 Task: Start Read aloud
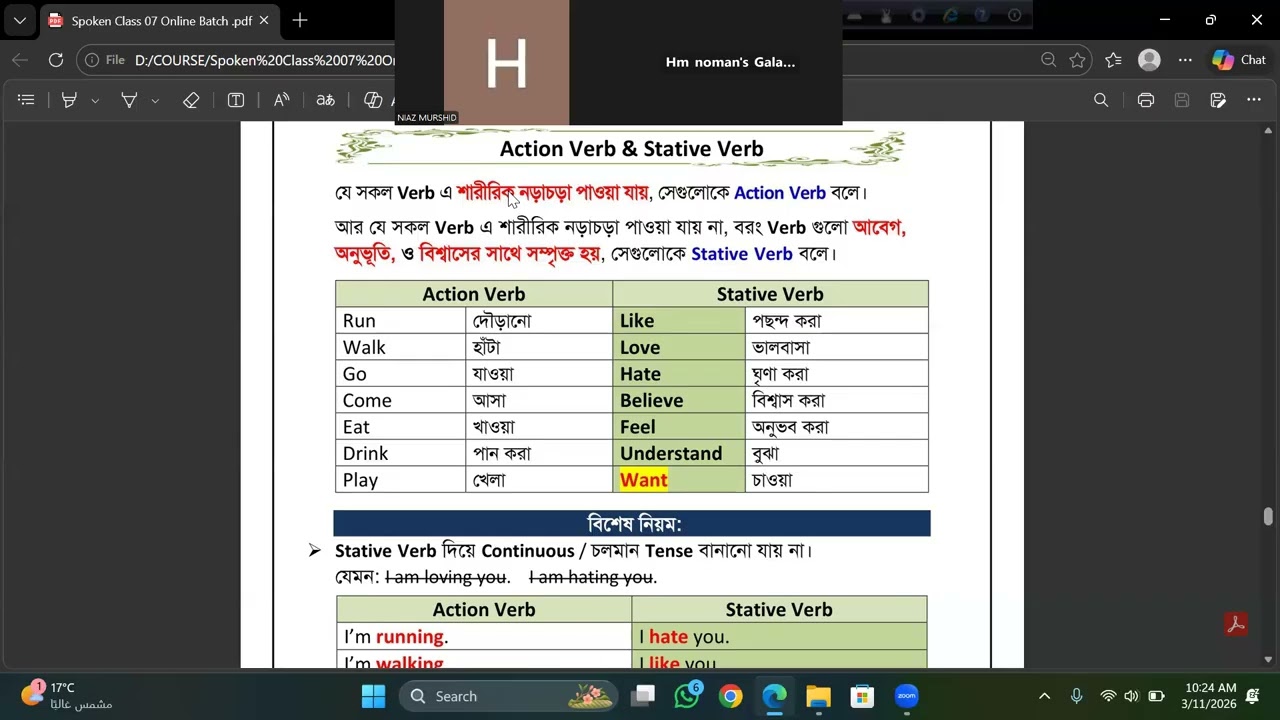(281, 100)
